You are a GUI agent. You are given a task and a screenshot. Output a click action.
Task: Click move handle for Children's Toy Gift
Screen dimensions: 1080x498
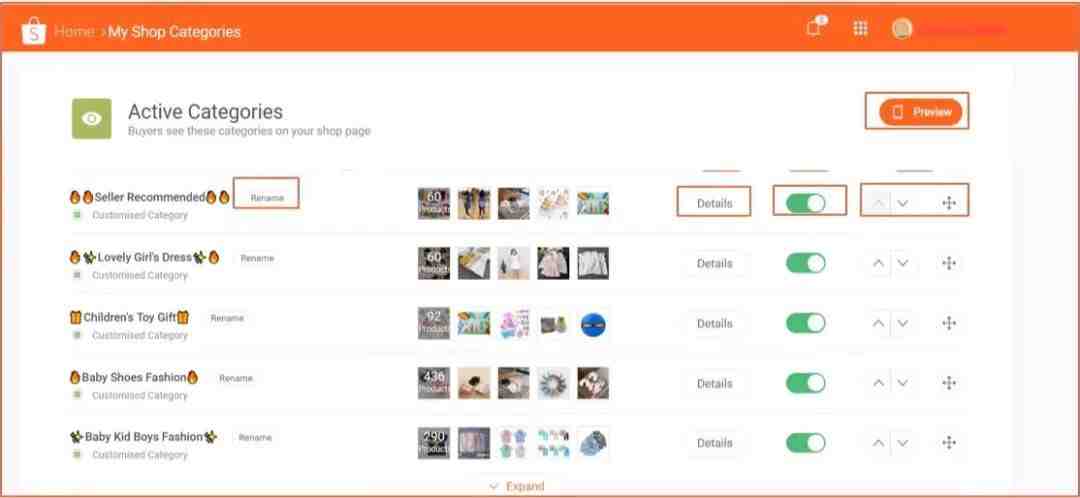949,323
